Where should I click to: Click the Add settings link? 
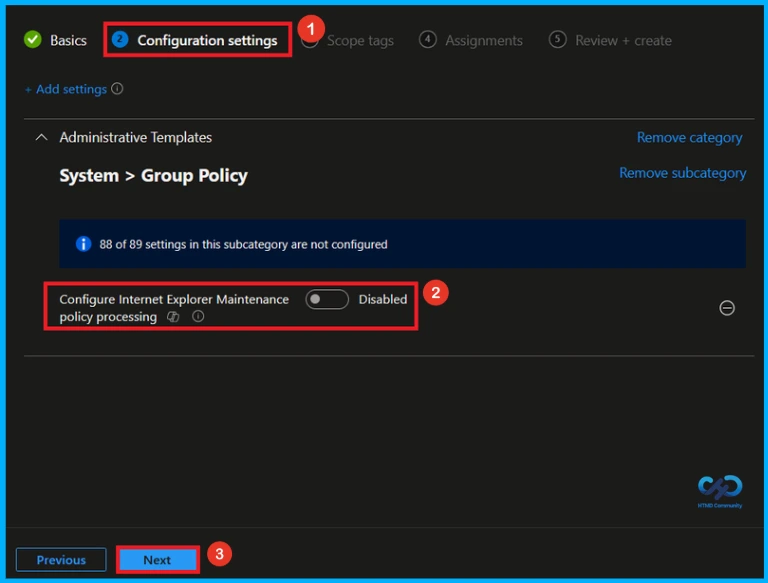(66, 89)
